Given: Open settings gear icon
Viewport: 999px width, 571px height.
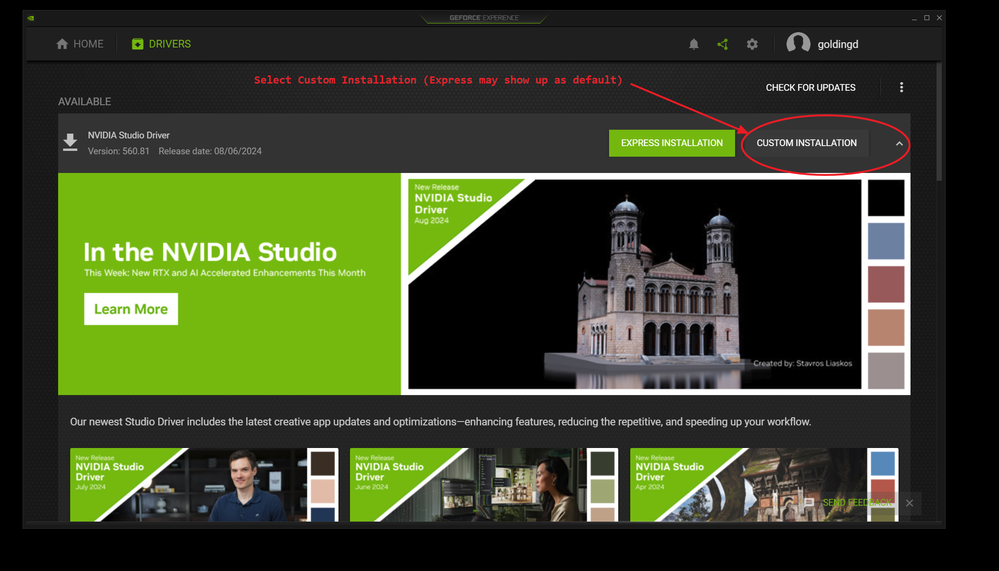Looking at the screenshot, I should tap(752, 44).
